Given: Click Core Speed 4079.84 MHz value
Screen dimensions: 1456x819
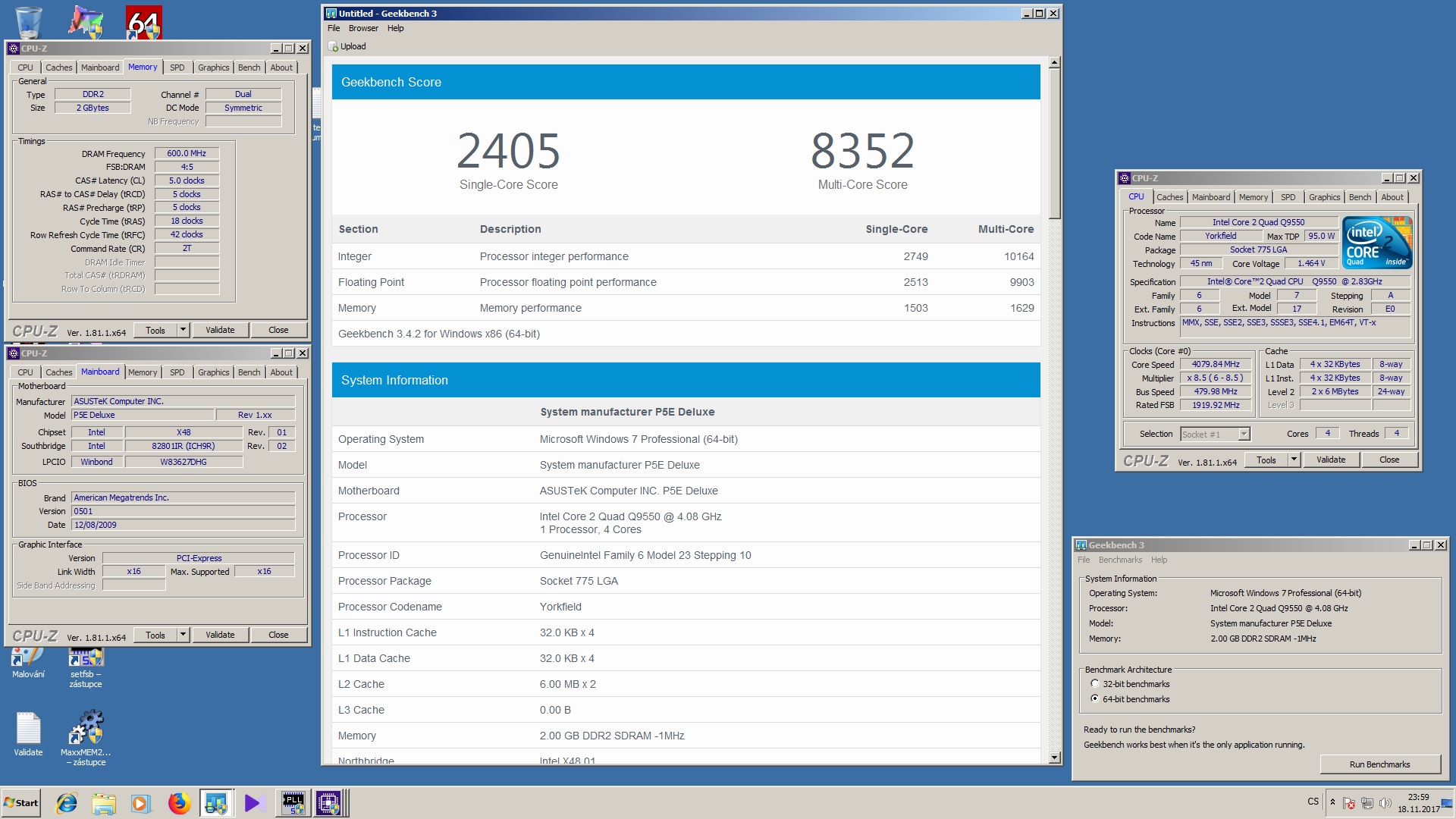Looking at the screenshot, I should point(1216,365).
